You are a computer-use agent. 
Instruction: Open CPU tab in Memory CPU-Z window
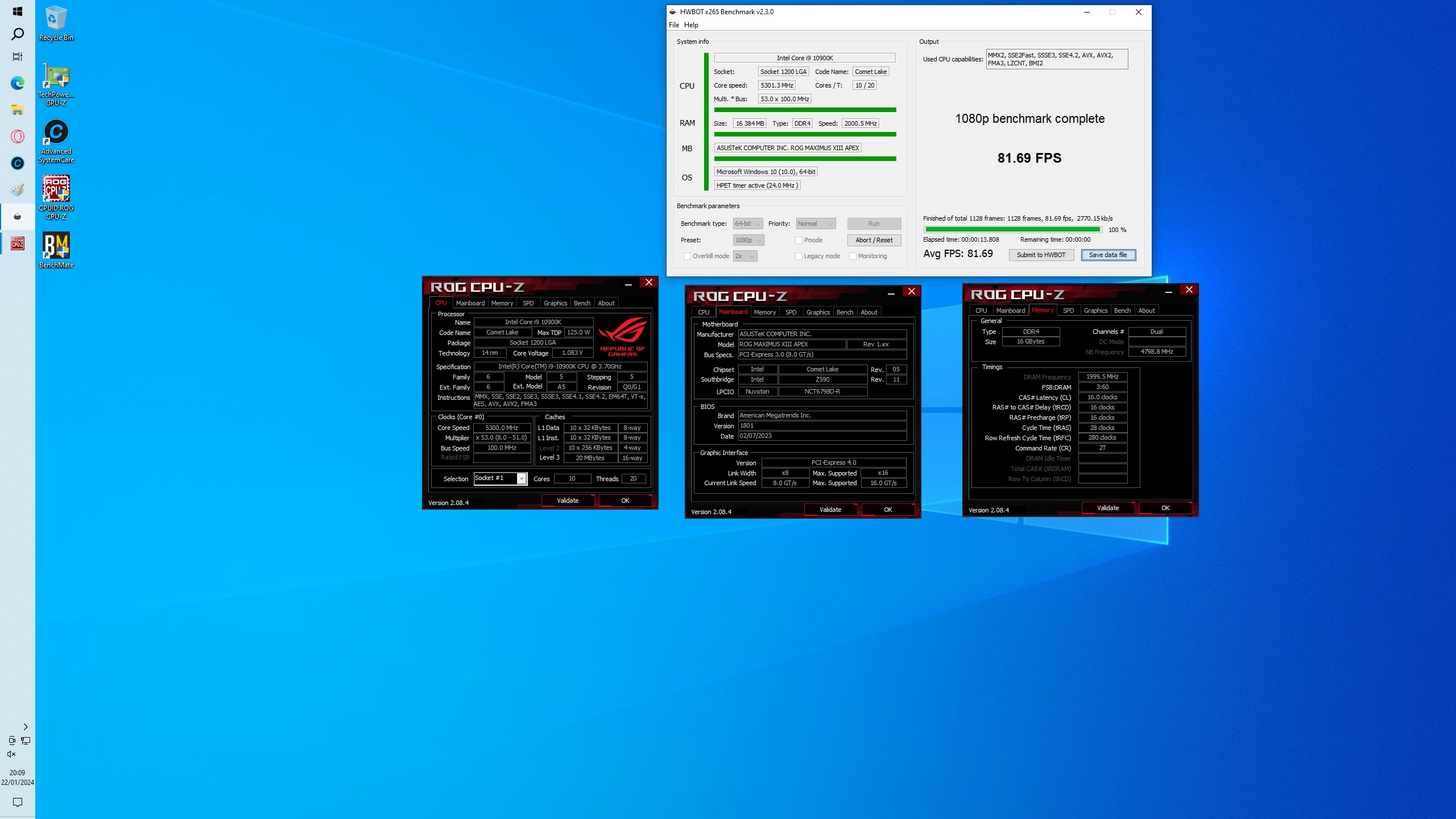click(x=981, y=311)
